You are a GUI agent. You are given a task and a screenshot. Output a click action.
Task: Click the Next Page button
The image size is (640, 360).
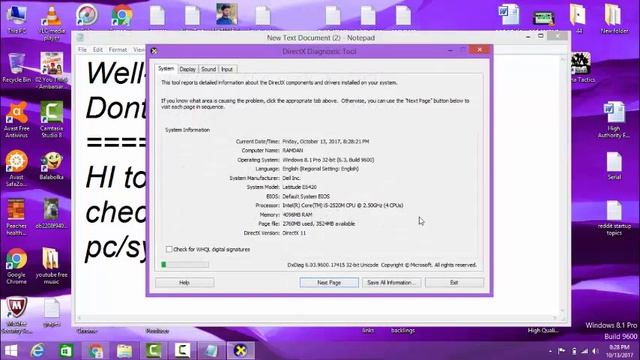[329, 282]
